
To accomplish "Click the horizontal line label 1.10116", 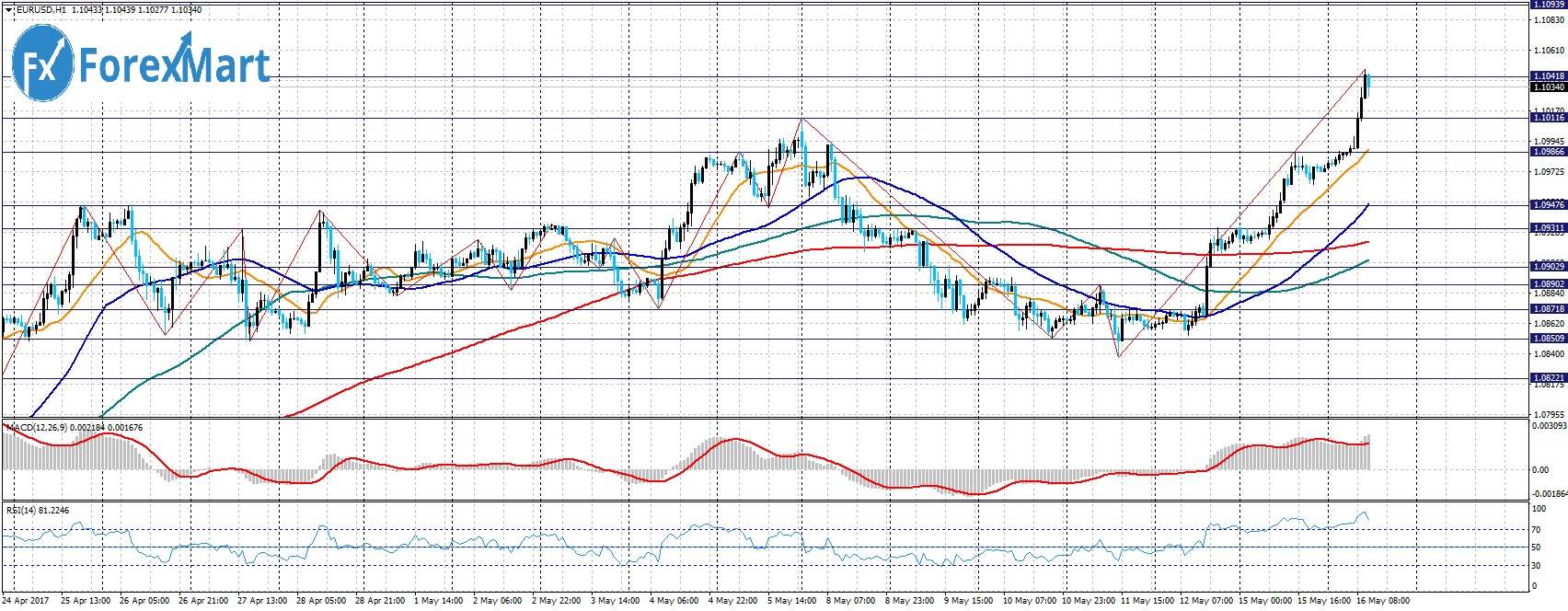I will (1548, 118).
